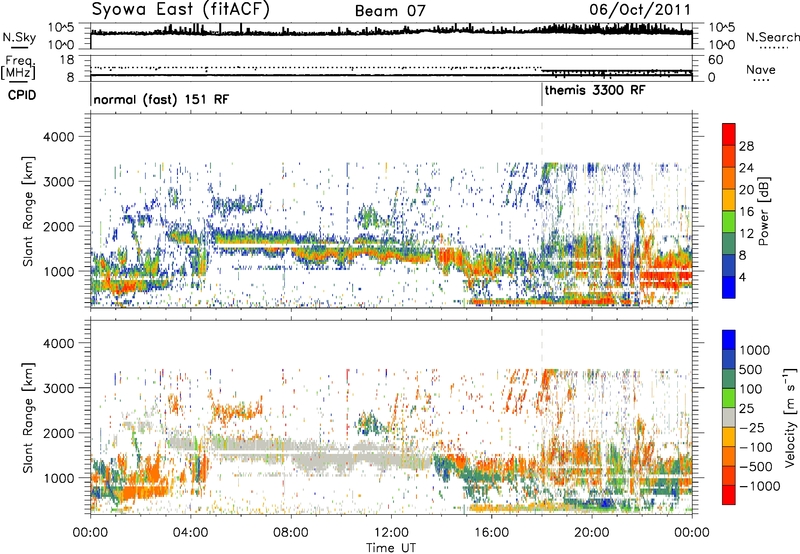Select 'normal (fast) 151 RF' CPID text
Image resolution: width=800 pixels, height=554 pixels.
coord(161,99)
